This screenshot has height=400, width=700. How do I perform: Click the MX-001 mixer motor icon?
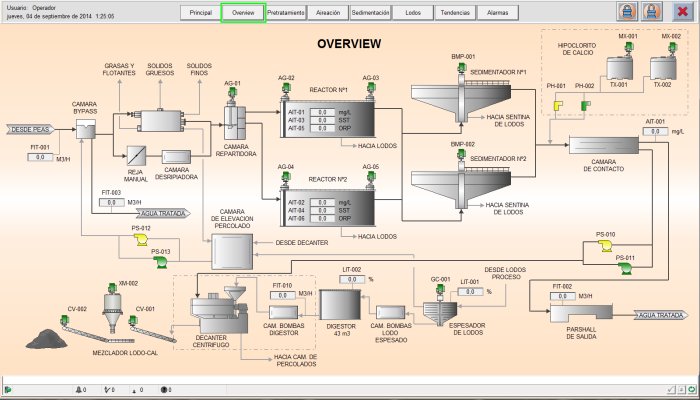click(x=627, y=48)
